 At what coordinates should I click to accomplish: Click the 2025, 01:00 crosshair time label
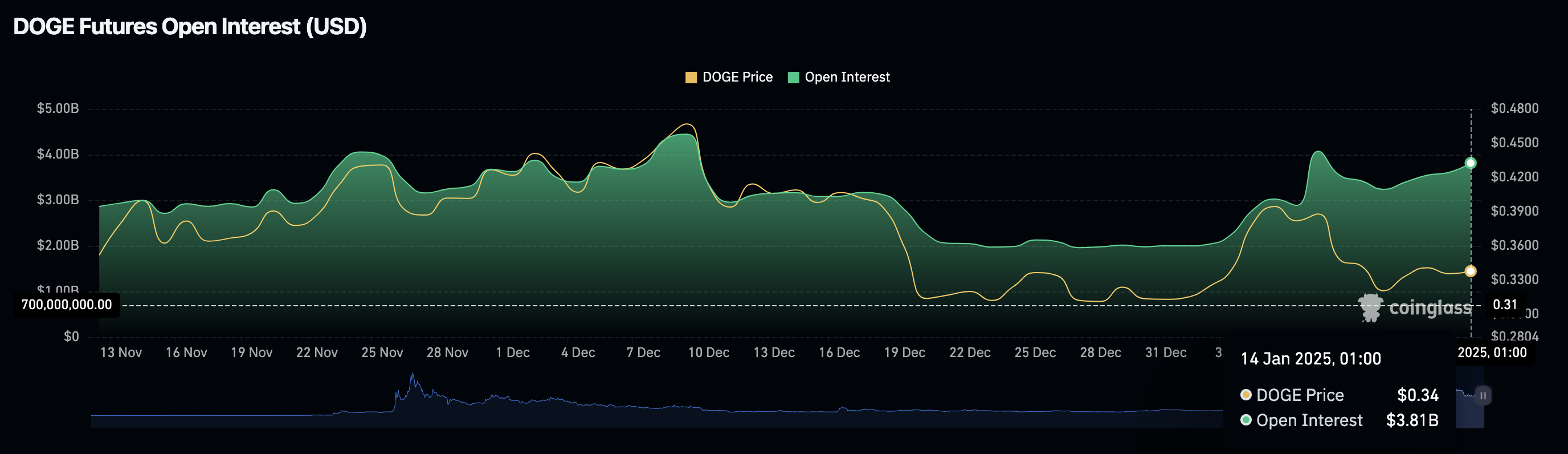click(1492, 353)
